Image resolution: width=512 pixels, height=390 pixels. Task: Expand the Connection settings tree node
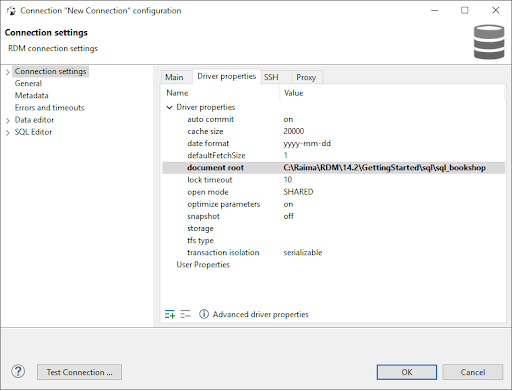tap(8, 72)
